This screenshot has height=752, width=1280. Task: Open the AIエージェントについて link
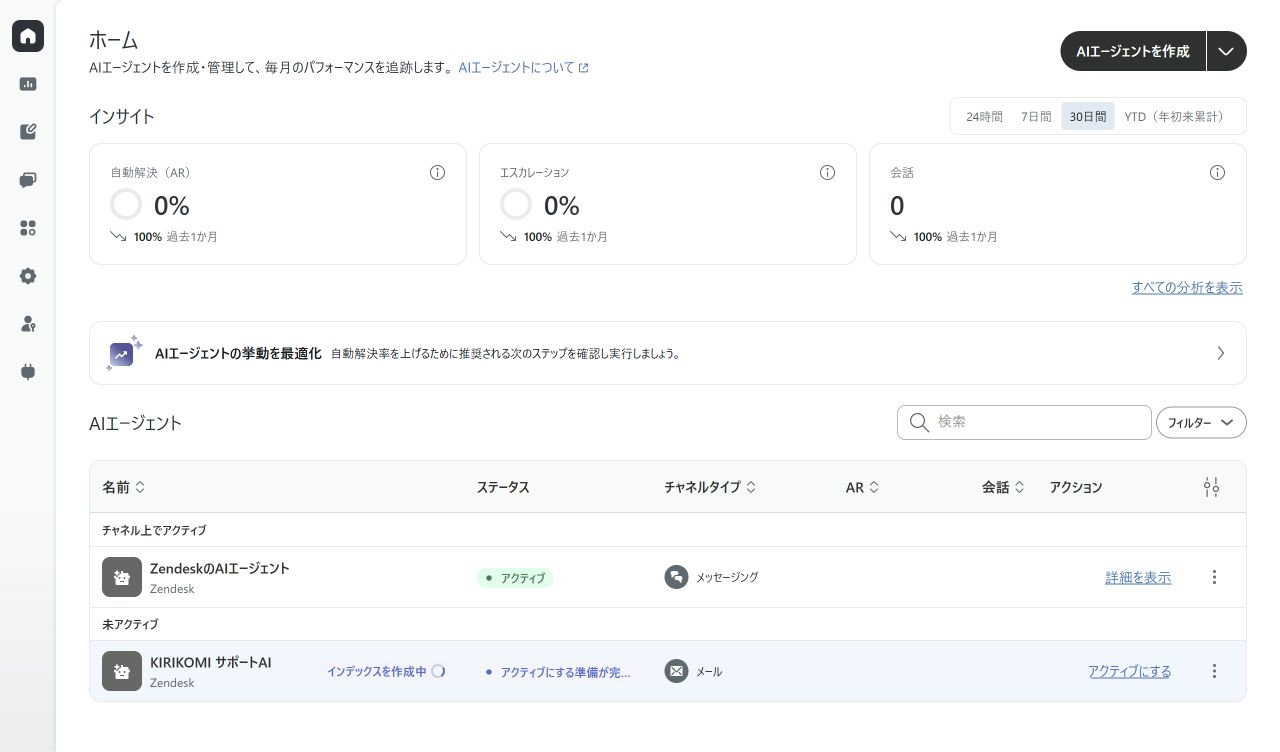click(x=523, y=68)
